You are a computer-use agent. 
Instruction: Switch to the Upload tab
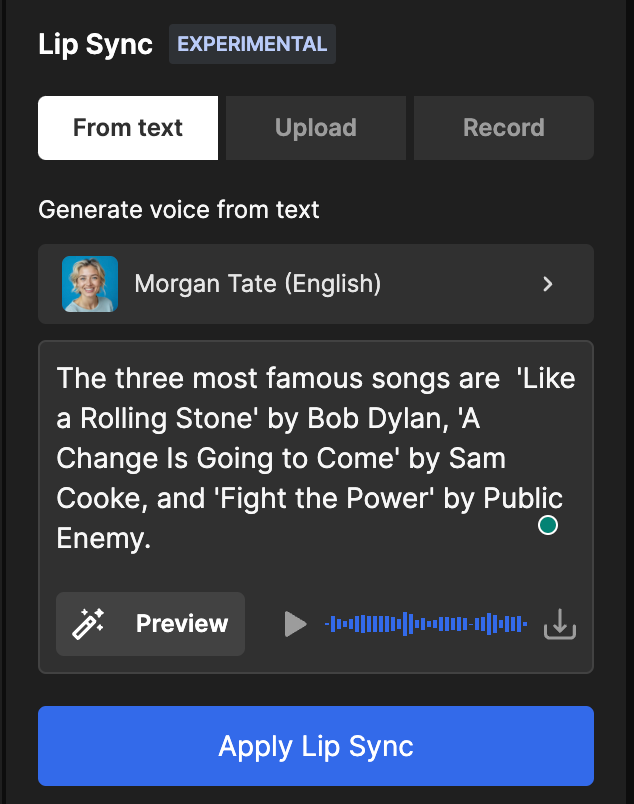coord(316,128)
